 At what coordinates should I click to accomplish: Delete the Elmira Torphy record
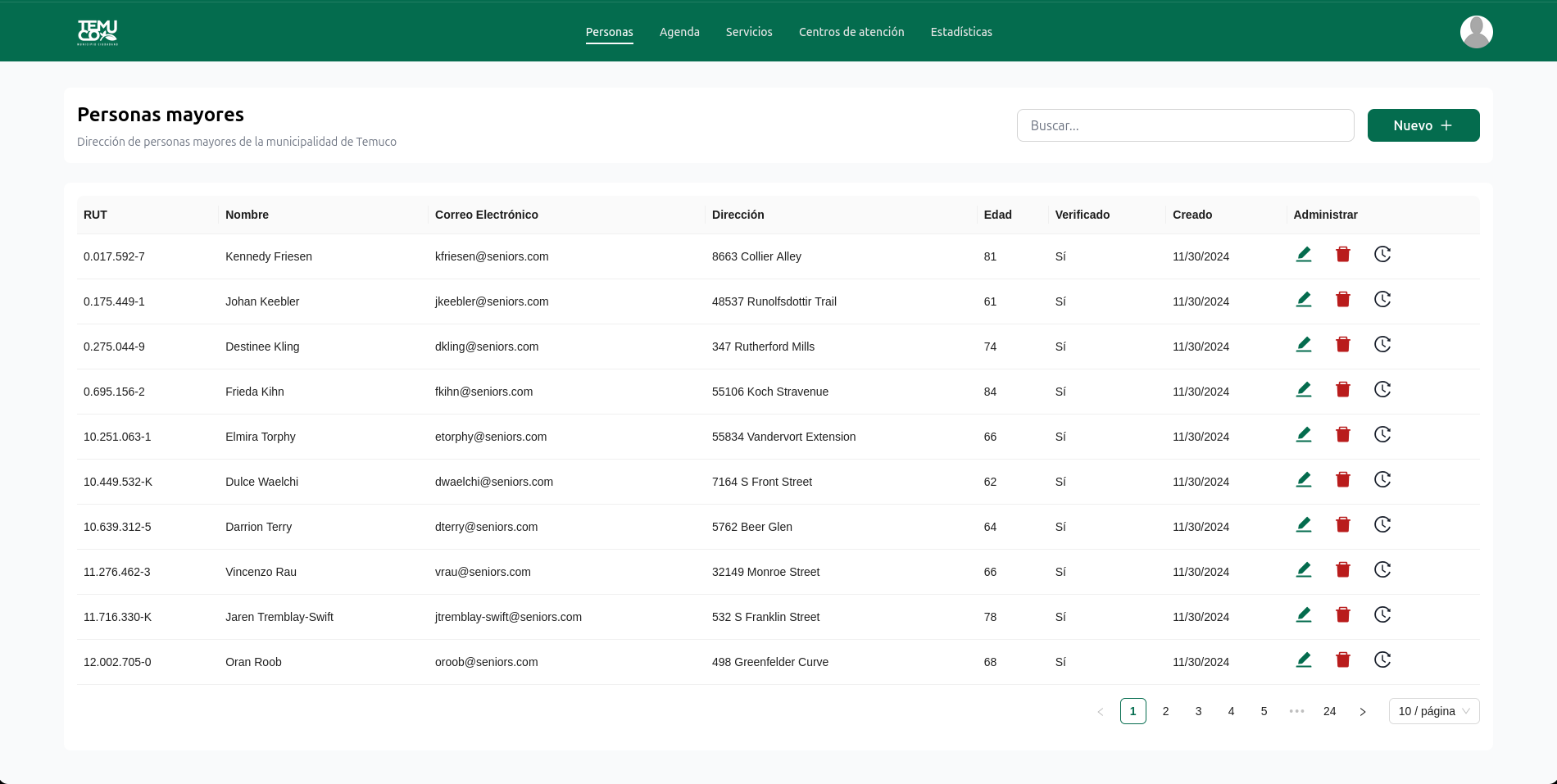(1343, 435)
